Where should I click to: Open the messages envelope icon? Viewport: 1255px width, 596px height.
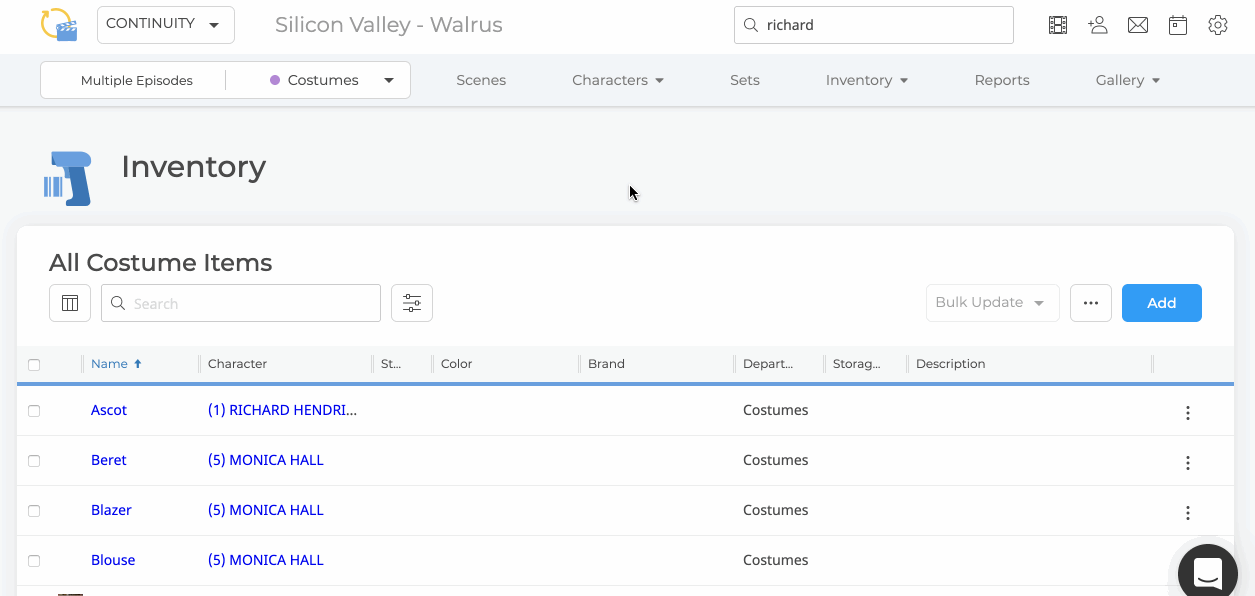(1137, 24)
